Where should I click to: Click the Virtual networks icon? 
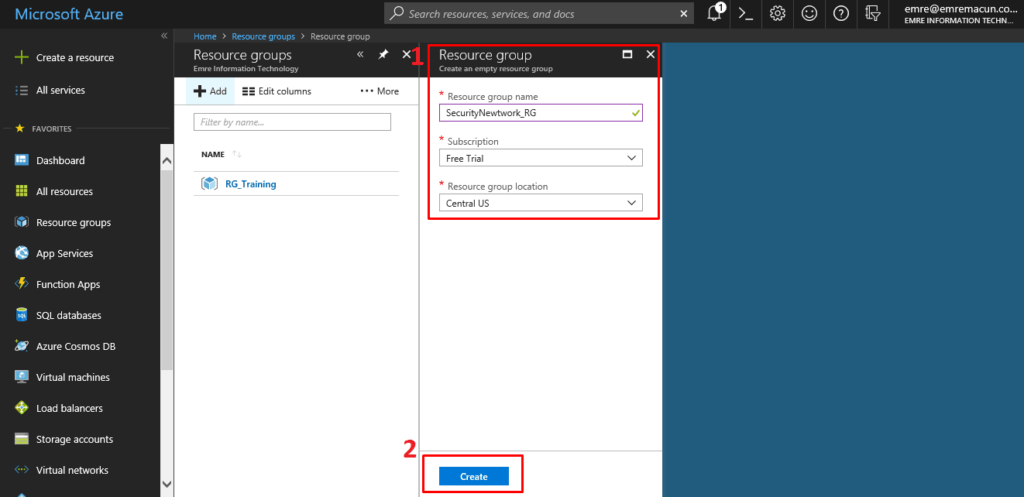[x=22, y=470]
